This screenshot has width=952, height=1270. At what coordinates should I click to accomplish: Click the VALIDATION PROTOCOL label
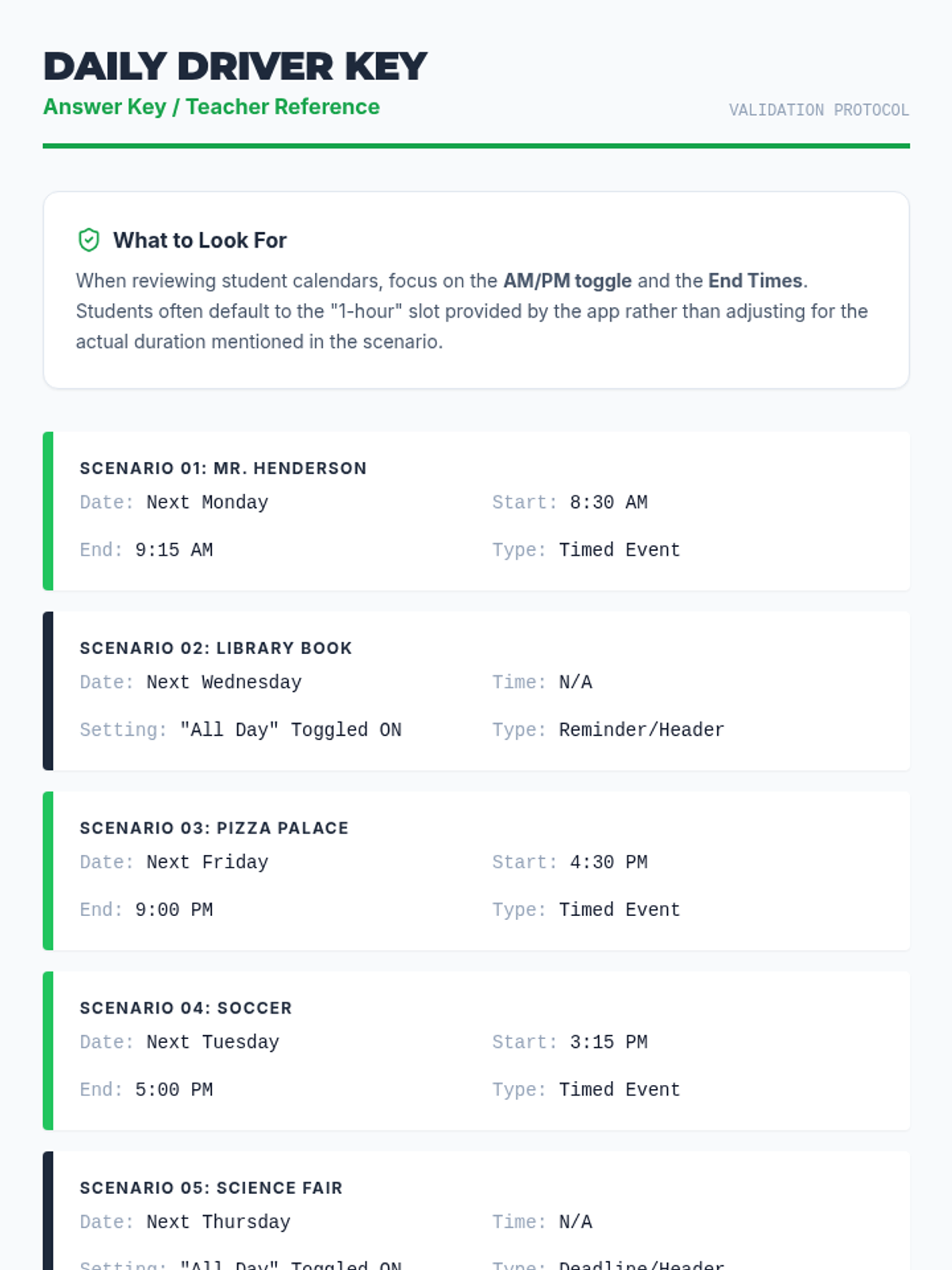[x=819, y=110]
